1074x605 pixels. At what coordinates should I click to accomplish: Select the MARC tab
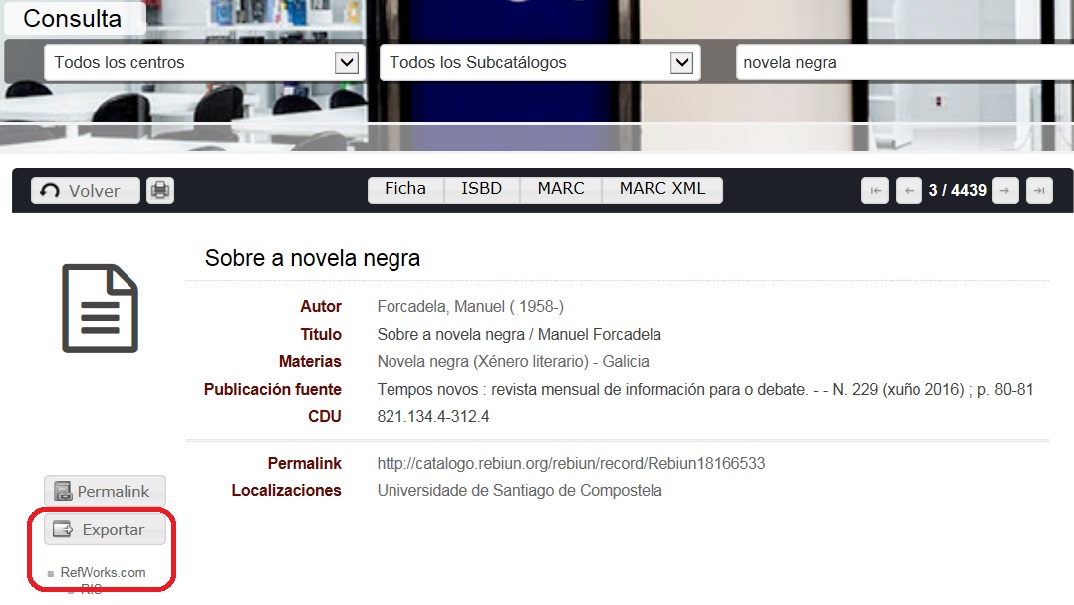(561, 189)
